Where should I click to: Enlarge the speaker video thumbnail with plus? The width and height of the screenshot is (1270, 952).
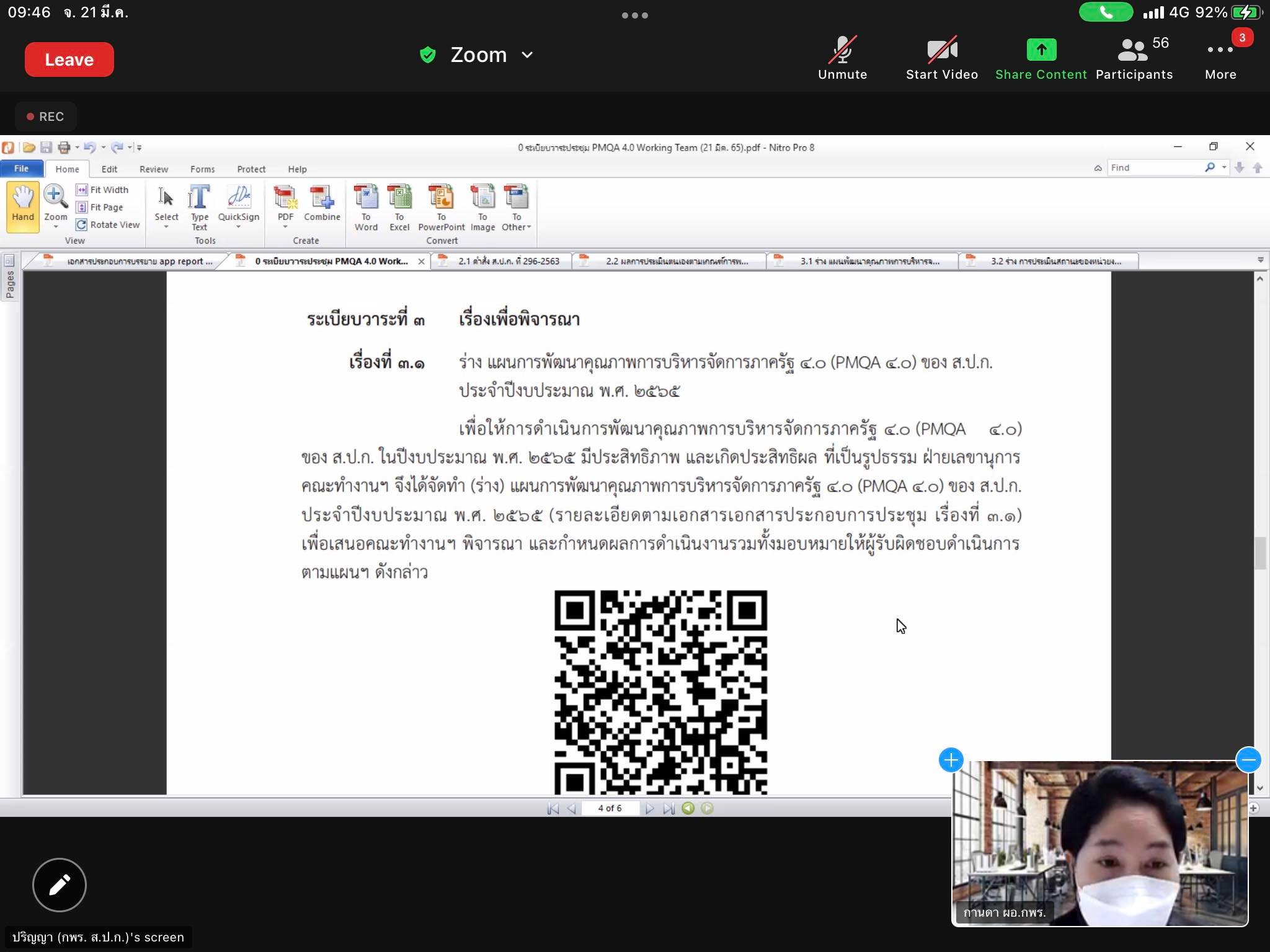click(x=951, y=760)
